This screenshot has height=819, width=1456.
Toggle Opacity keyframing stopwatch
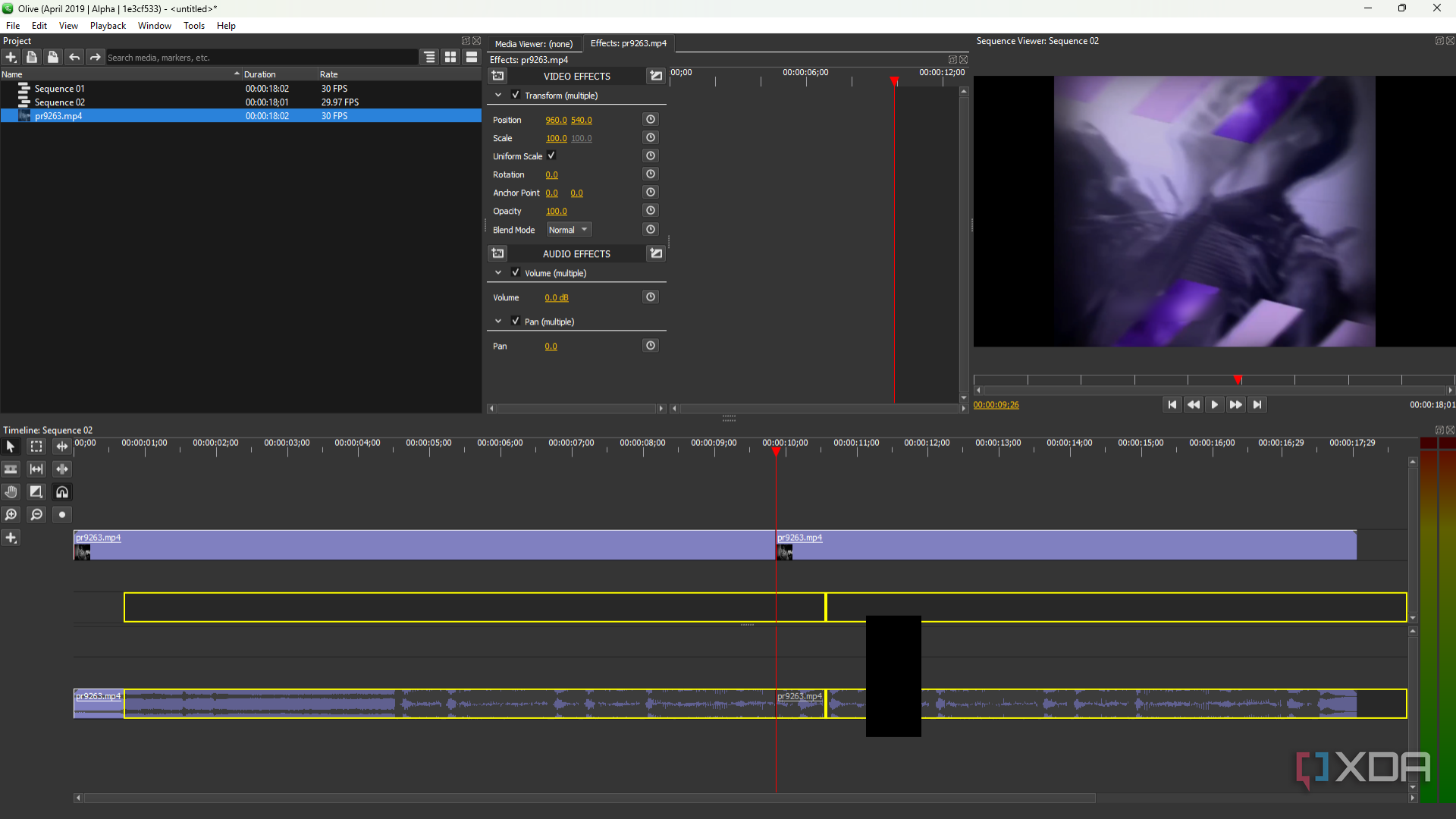[x=651, y=210]
